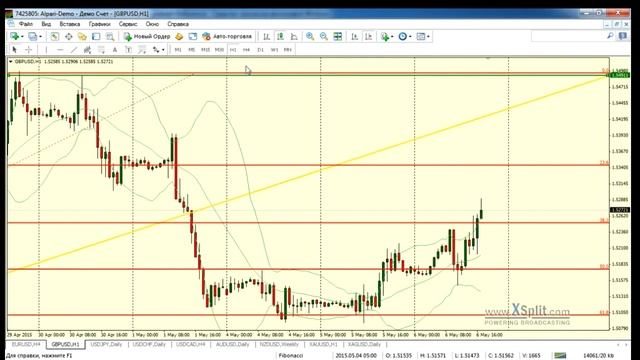Switch to the USDJPY,Daily chart tab

[106, 344]
